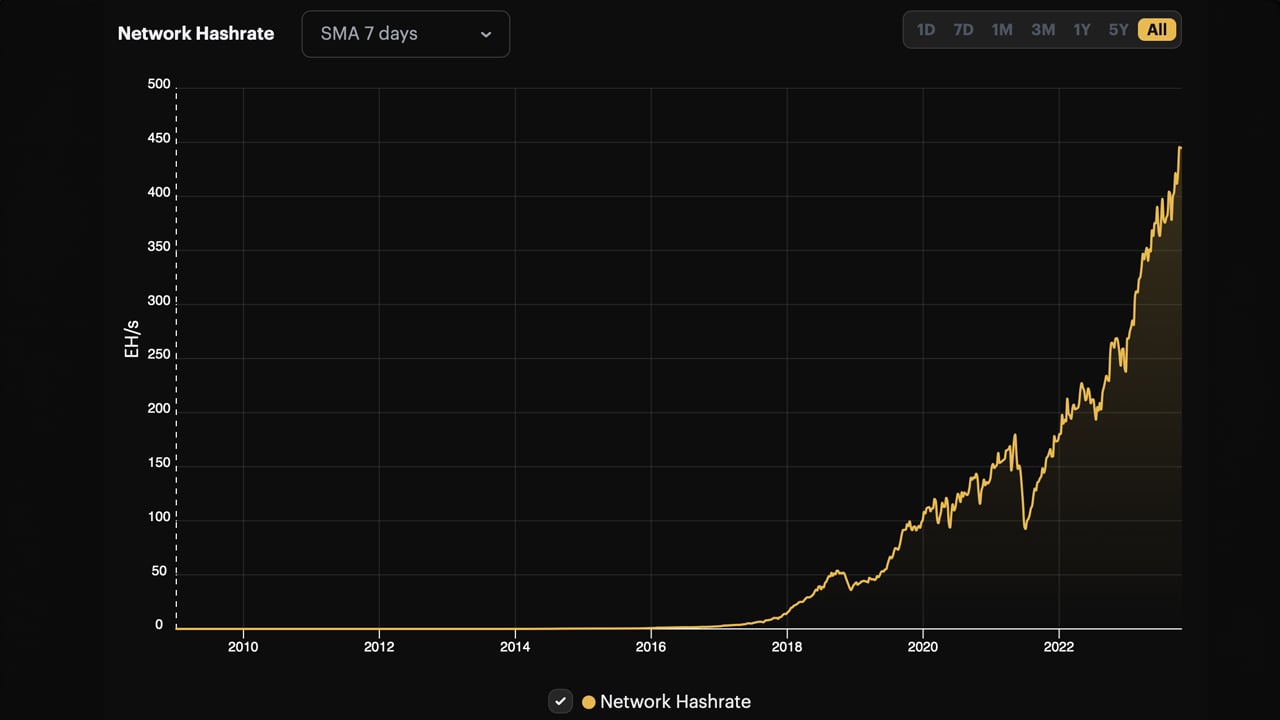Select the 3M time range
The image size is (1280, 720).
click(1043, 30)
